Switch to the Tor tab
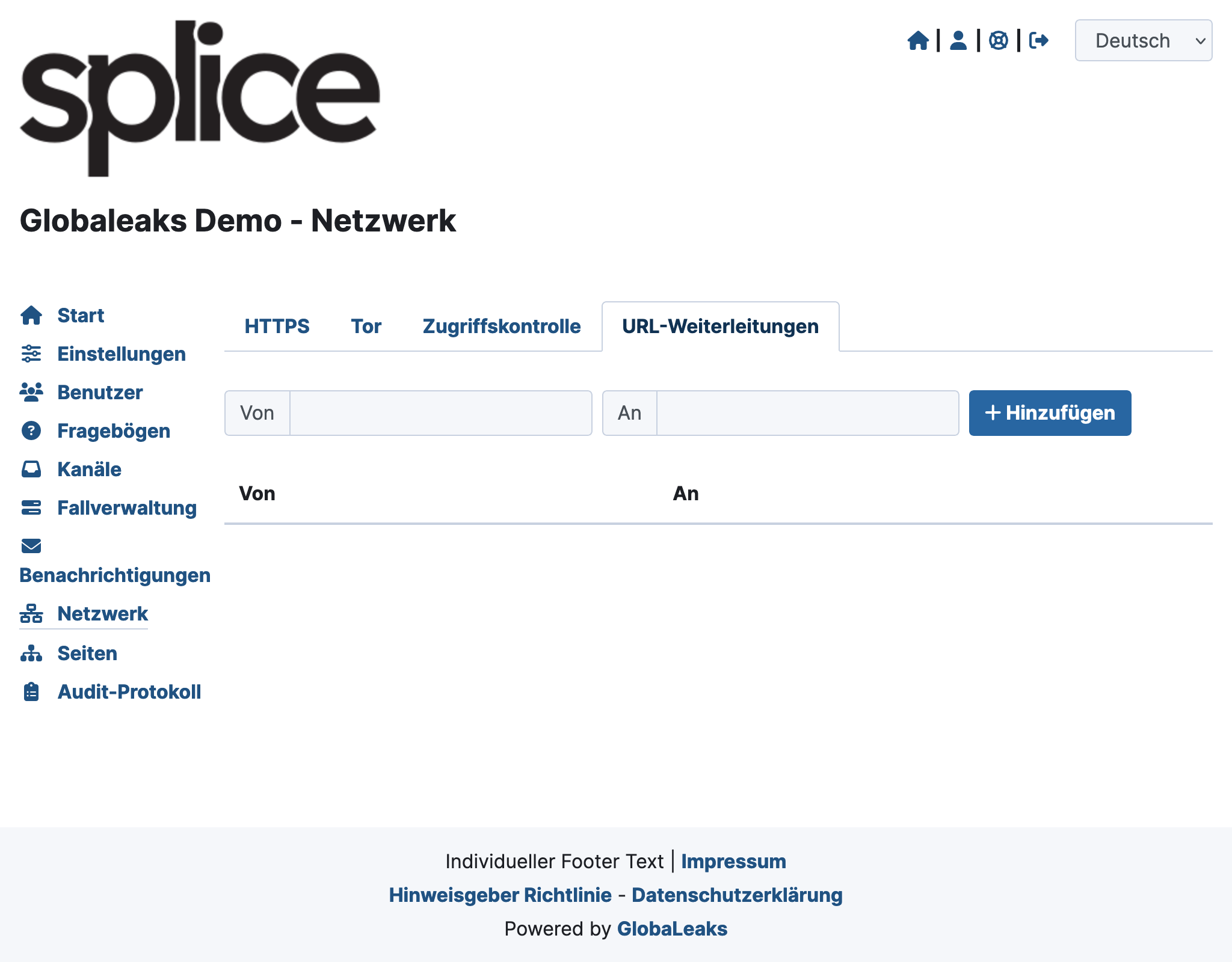The height and width of the screenshot is (962, 1232). (x=366, y=326)
